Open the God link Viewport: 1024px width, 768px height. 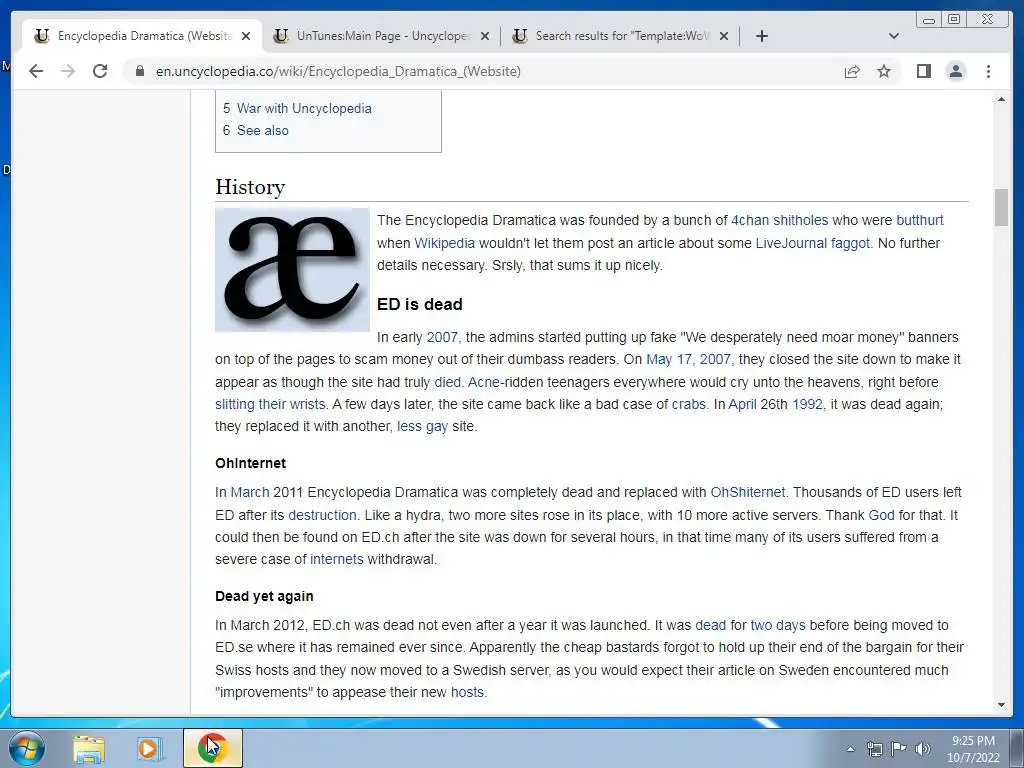(x=881, y=515)
